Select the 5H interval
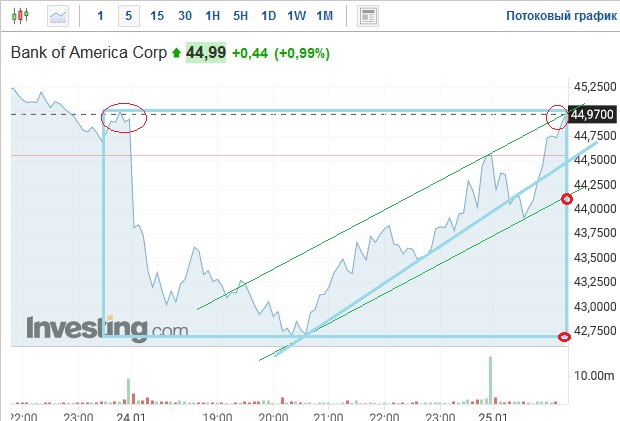620x421 pixels. [240, 16]
